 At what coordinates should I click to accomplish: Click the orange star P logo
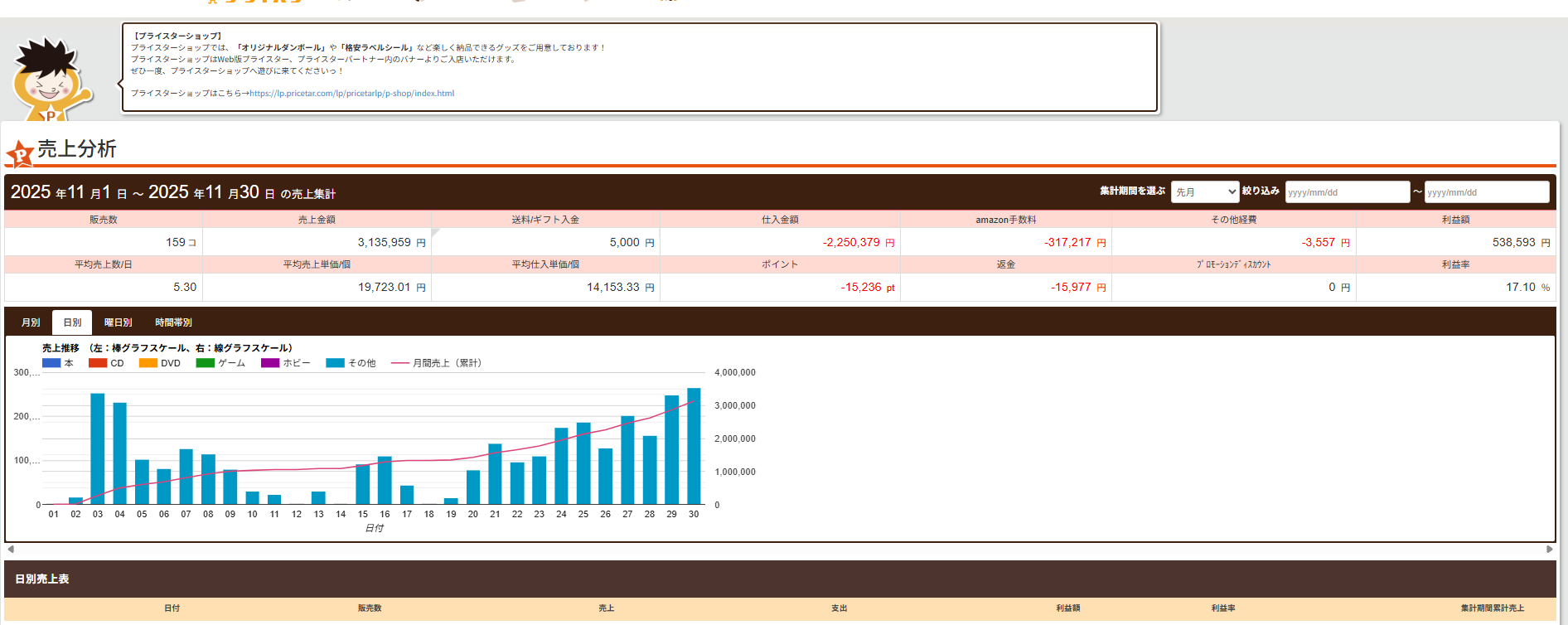click(x=19, y=153)
